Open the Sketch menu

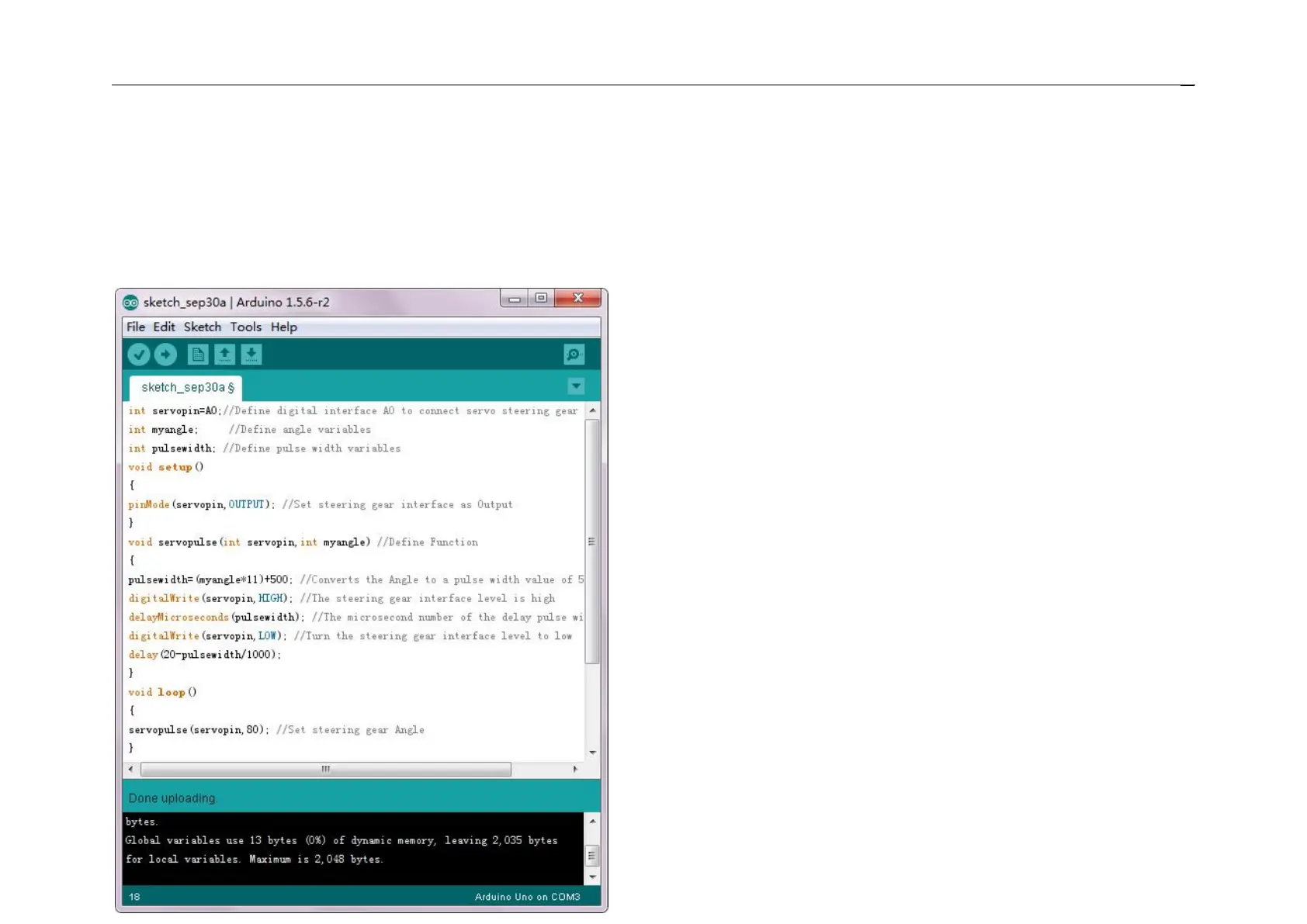pos(203,327)
